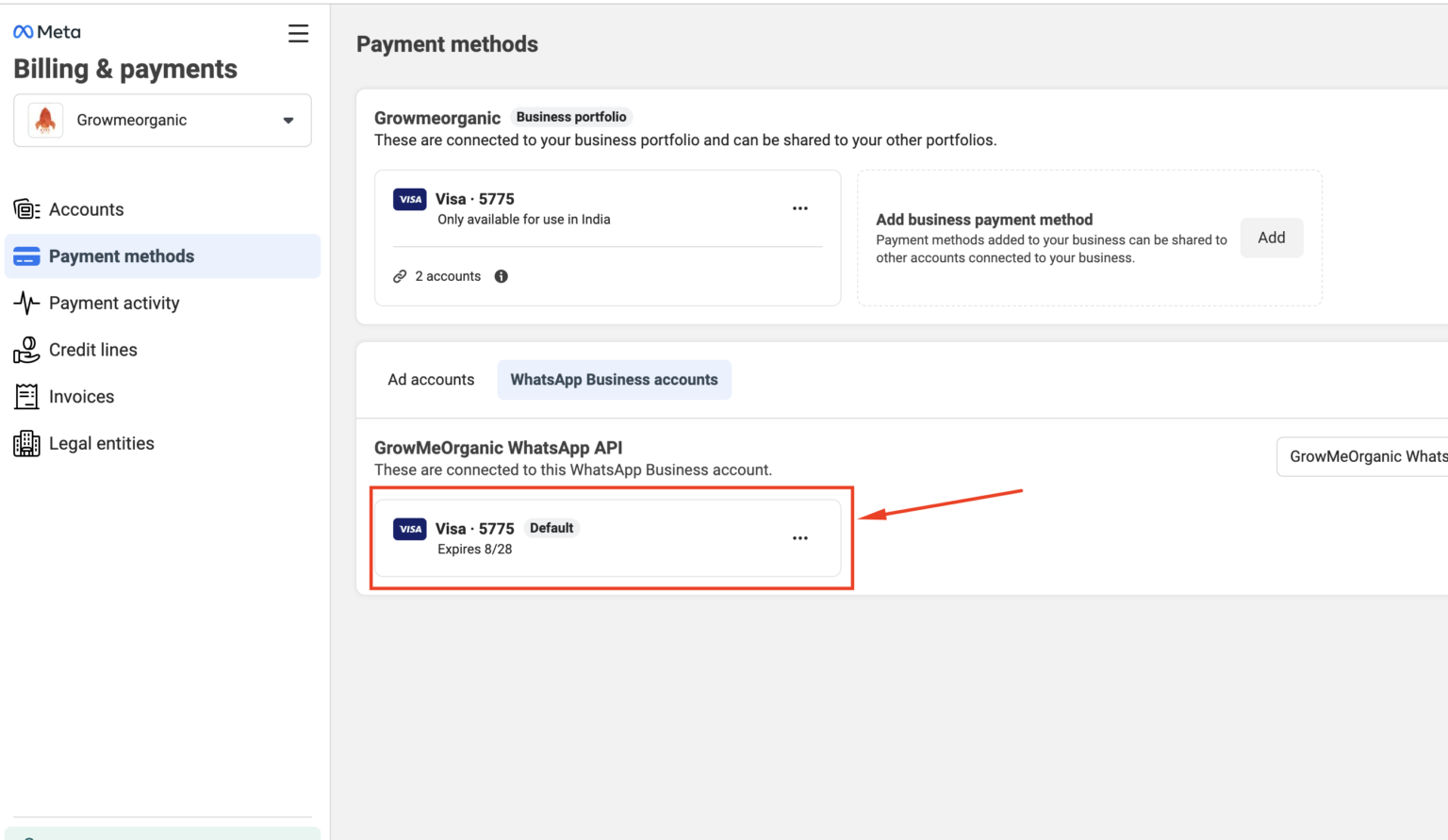Open the Accounts section

162,209
